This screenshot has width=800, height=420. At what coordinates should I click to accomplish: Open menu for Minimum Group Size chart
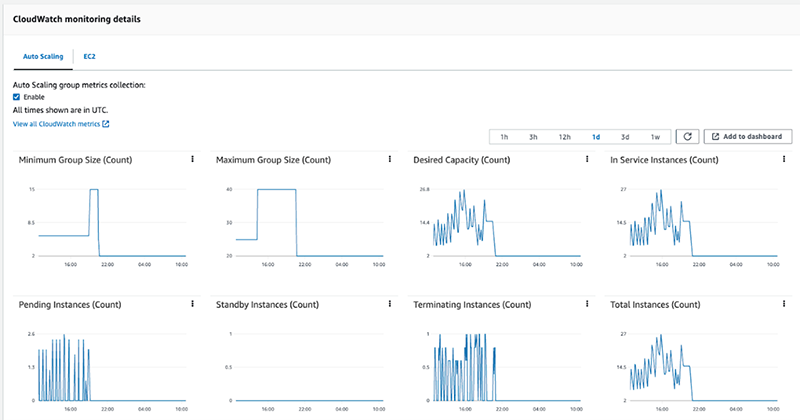(x=192, y=159)
